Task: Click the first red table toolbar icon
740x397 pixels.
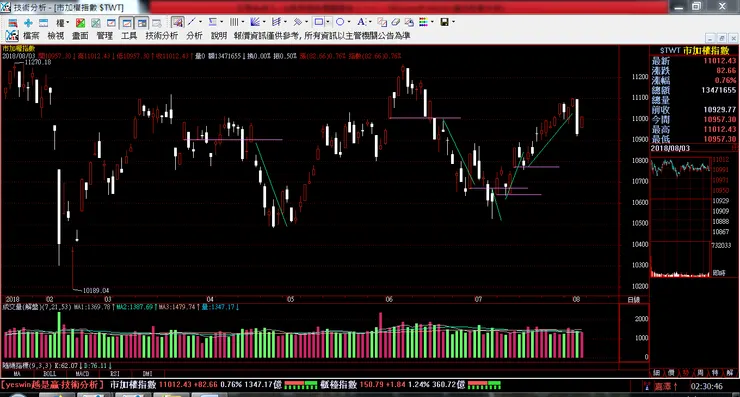Action: pyautogui.click(x=13, y=23)
